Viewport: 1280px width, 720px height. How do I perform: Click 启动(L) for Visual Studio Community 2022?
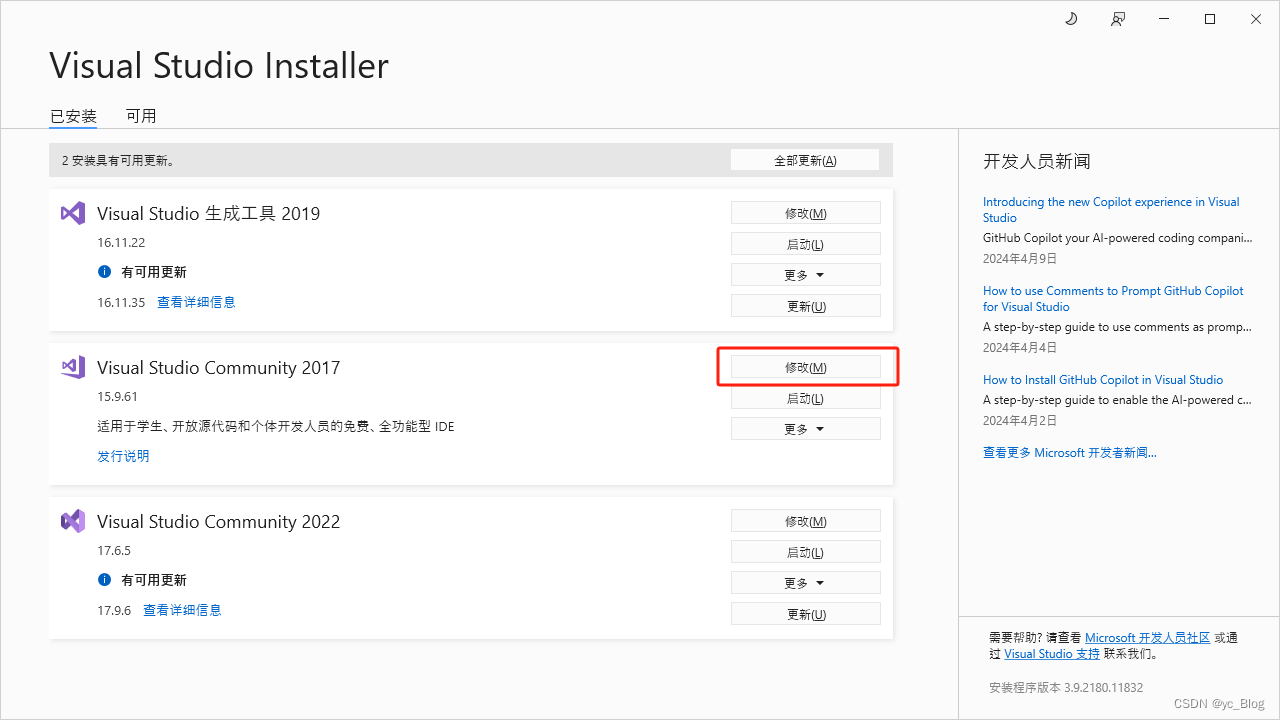point(806,552)
